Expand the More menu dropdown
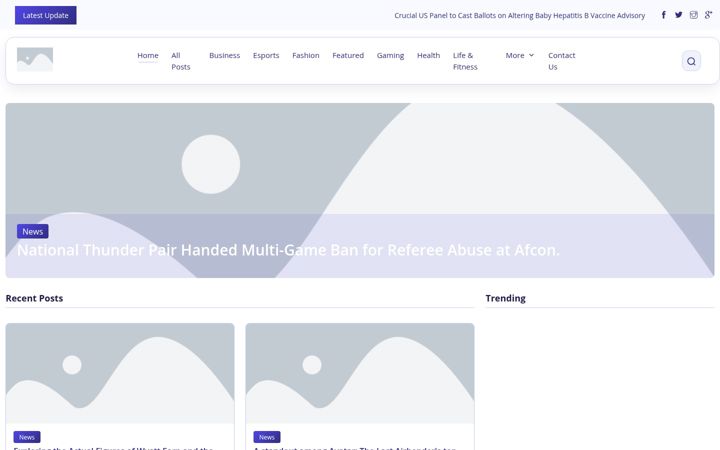 [520, 55]
